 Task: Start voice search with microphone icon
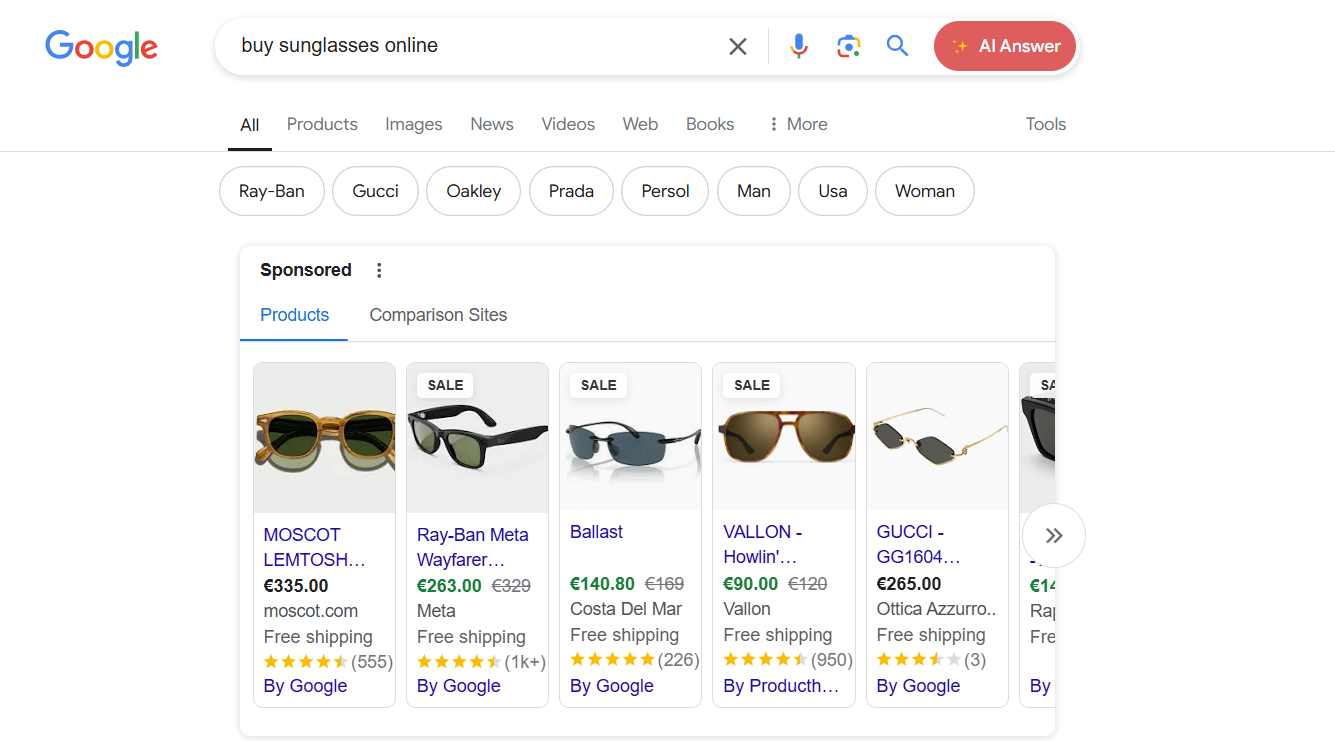pyautogui.click(x=798, y=46)
